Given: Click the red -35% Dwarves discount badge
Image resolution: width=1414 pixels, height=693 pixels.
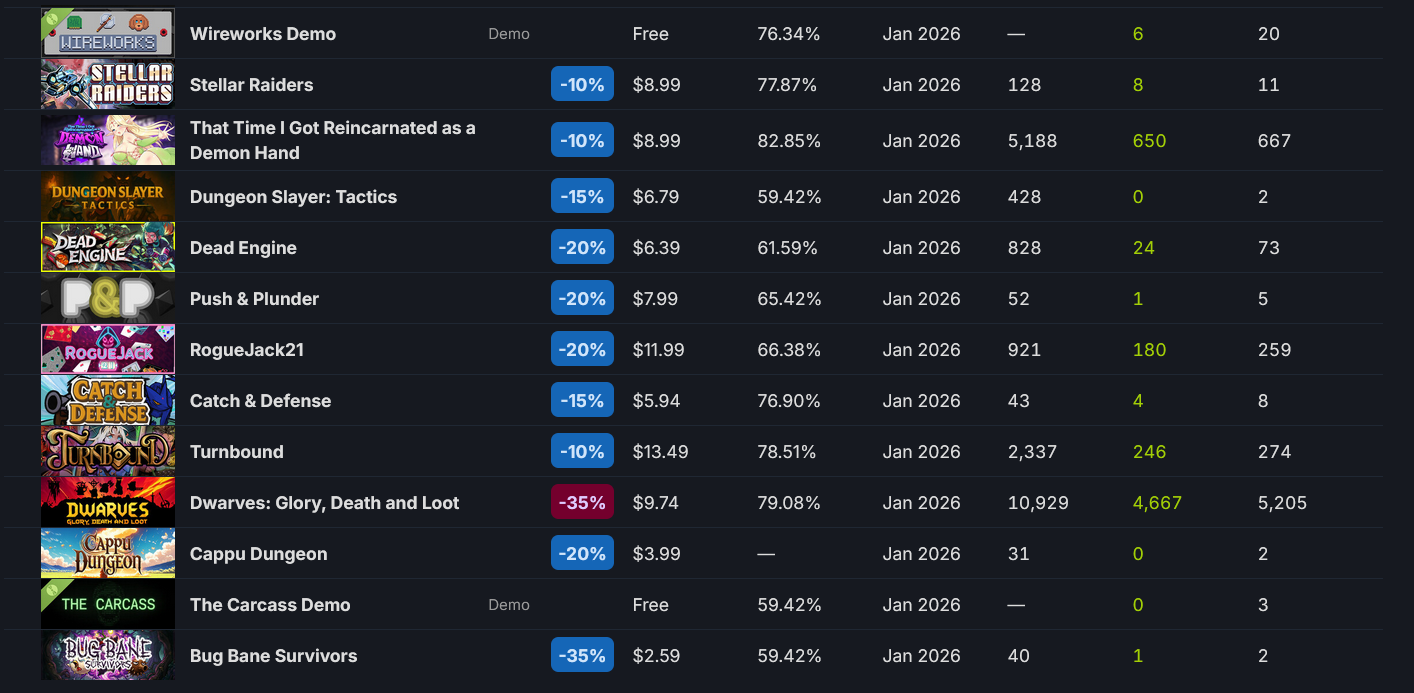Looking at the screenshot, I should tap(582, 503).
